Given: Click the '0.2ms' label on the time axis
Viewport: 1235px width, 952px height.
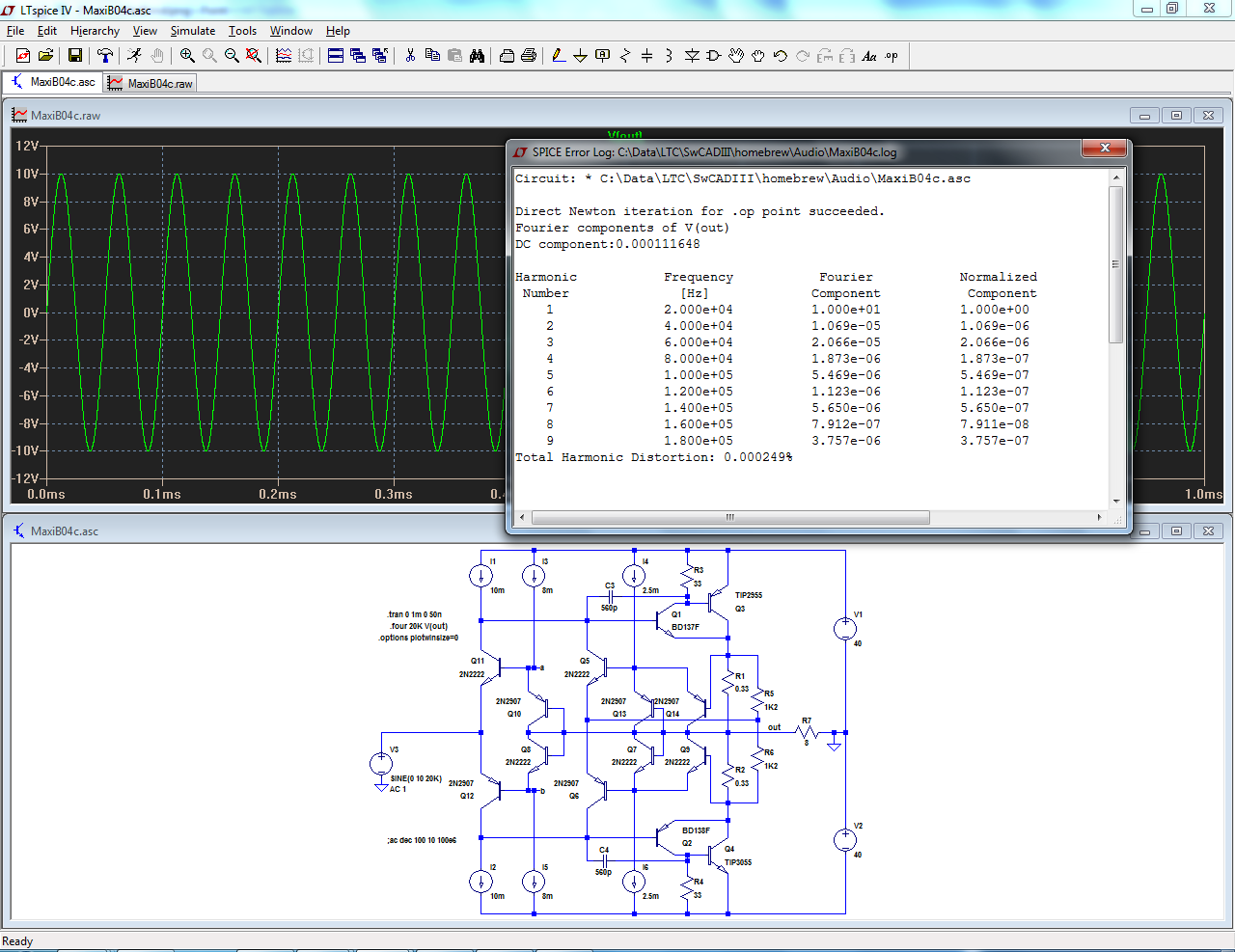Looking at the screenshot, I should (278, 494).
